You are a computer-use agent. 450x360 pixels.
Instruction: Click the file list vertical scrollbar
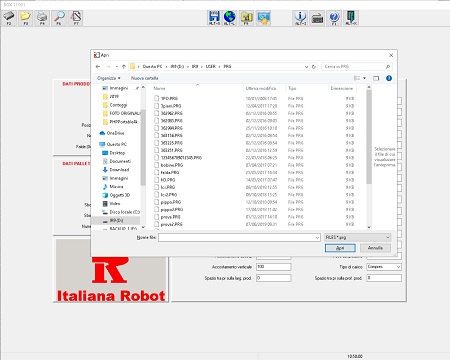369,157
